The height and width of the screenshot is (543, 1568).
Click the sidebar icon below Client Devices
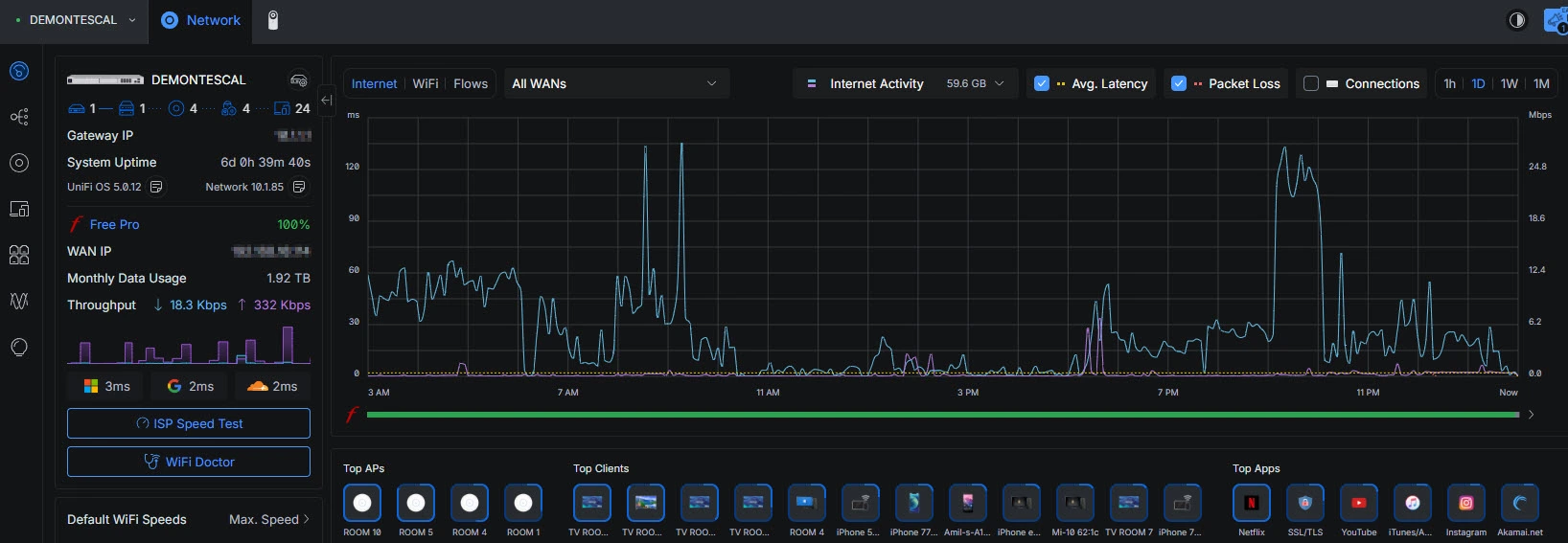point(19,255)
